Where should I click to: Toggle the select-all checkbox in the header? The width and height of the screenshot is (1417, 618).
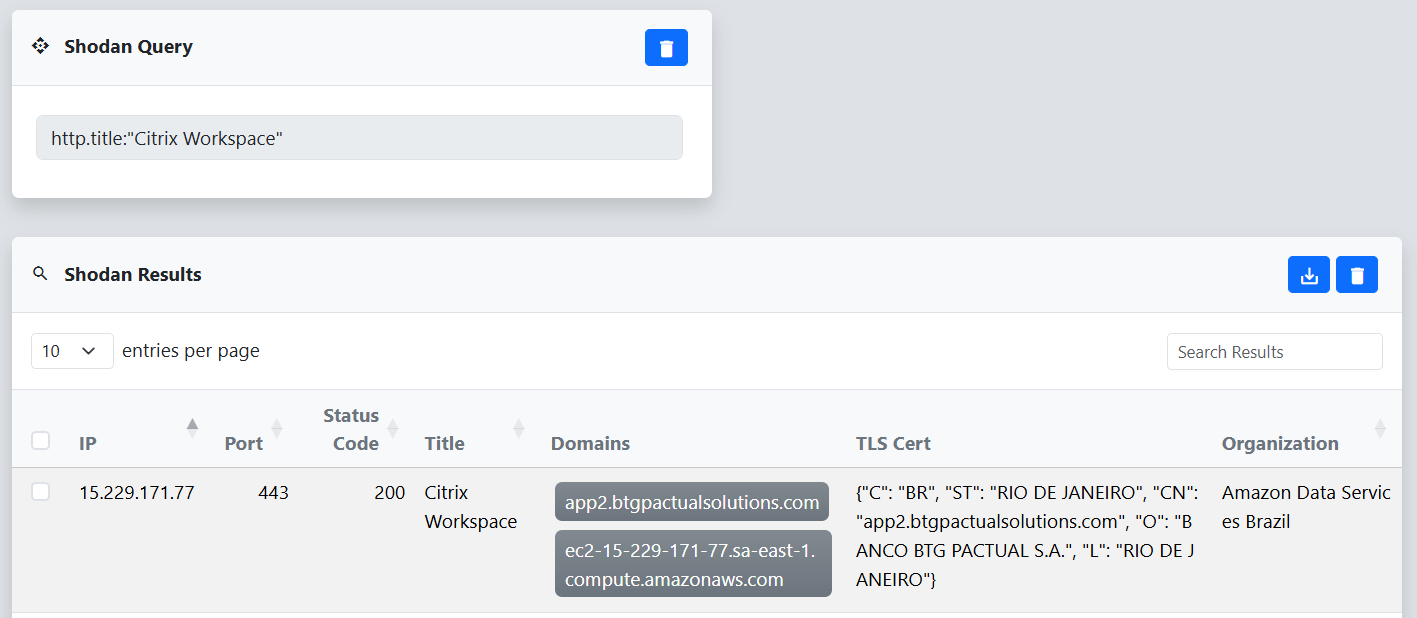41,440
